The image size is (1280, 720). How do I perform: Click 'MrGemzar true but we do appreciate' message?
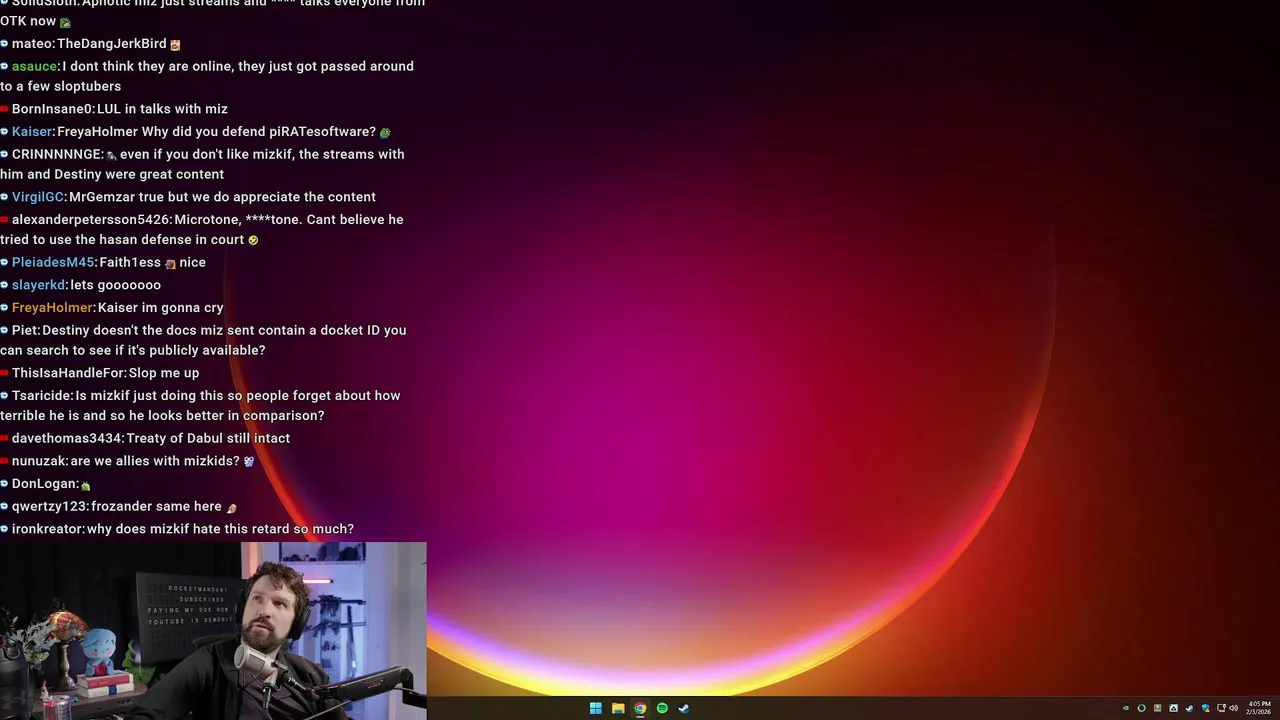pos(223,197)
